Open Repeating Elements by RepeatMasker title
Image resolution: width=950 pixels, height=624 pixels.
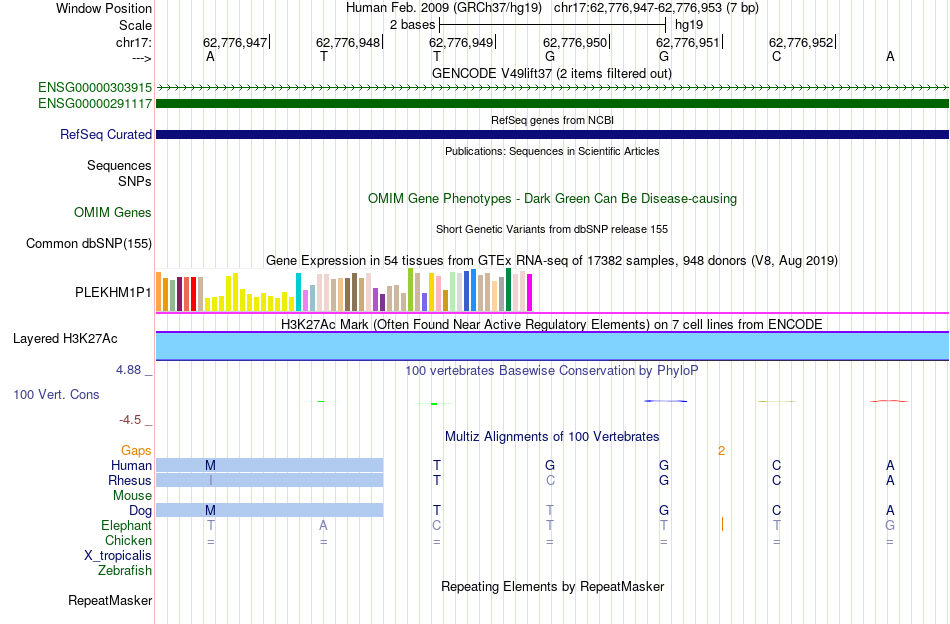pyautogui.click(x=552, y=586)
